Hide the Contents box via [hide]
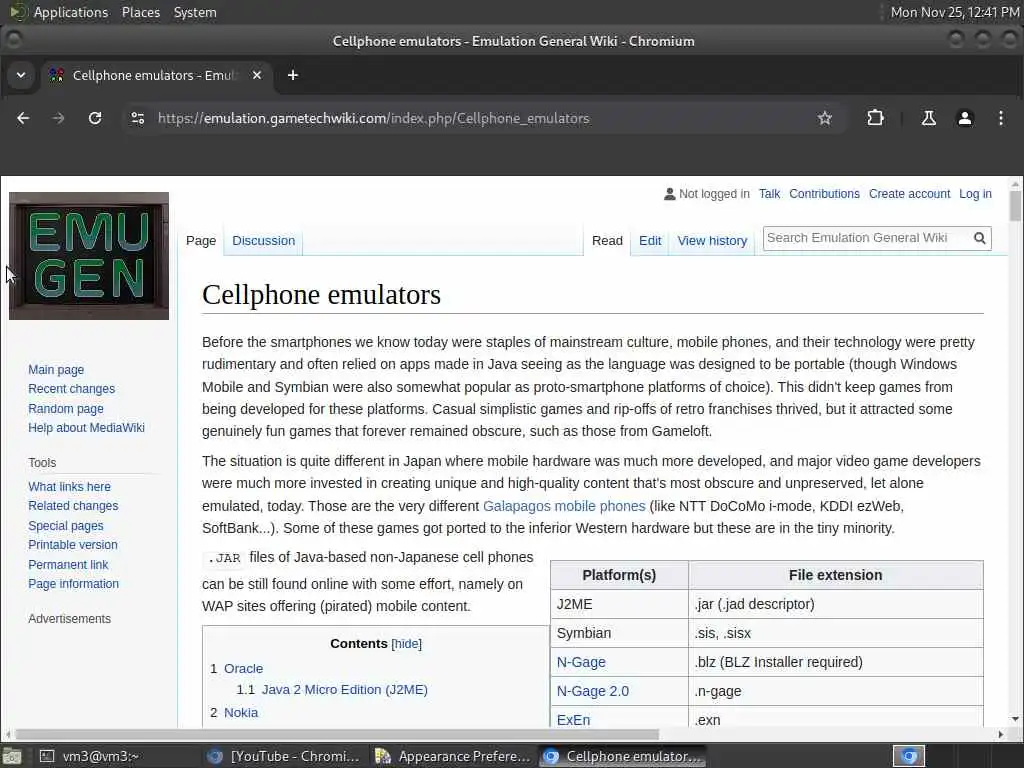 coord(406,644)
